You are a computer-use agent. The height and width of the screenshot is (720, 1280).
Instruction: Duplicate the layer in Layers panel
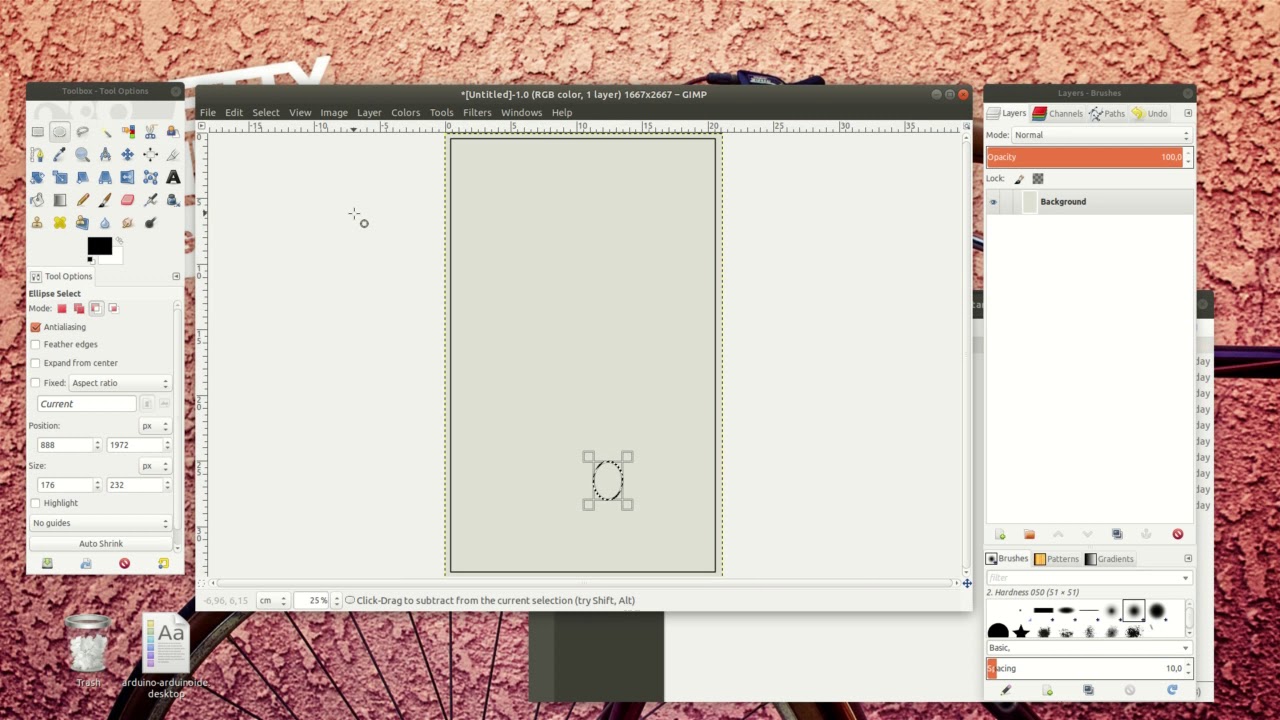(1117, 534)
